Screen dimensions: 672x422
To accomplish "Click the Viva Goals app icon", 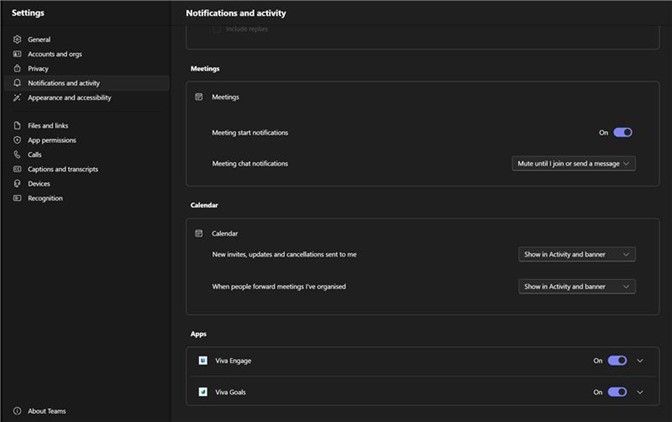I will [202, 392].
